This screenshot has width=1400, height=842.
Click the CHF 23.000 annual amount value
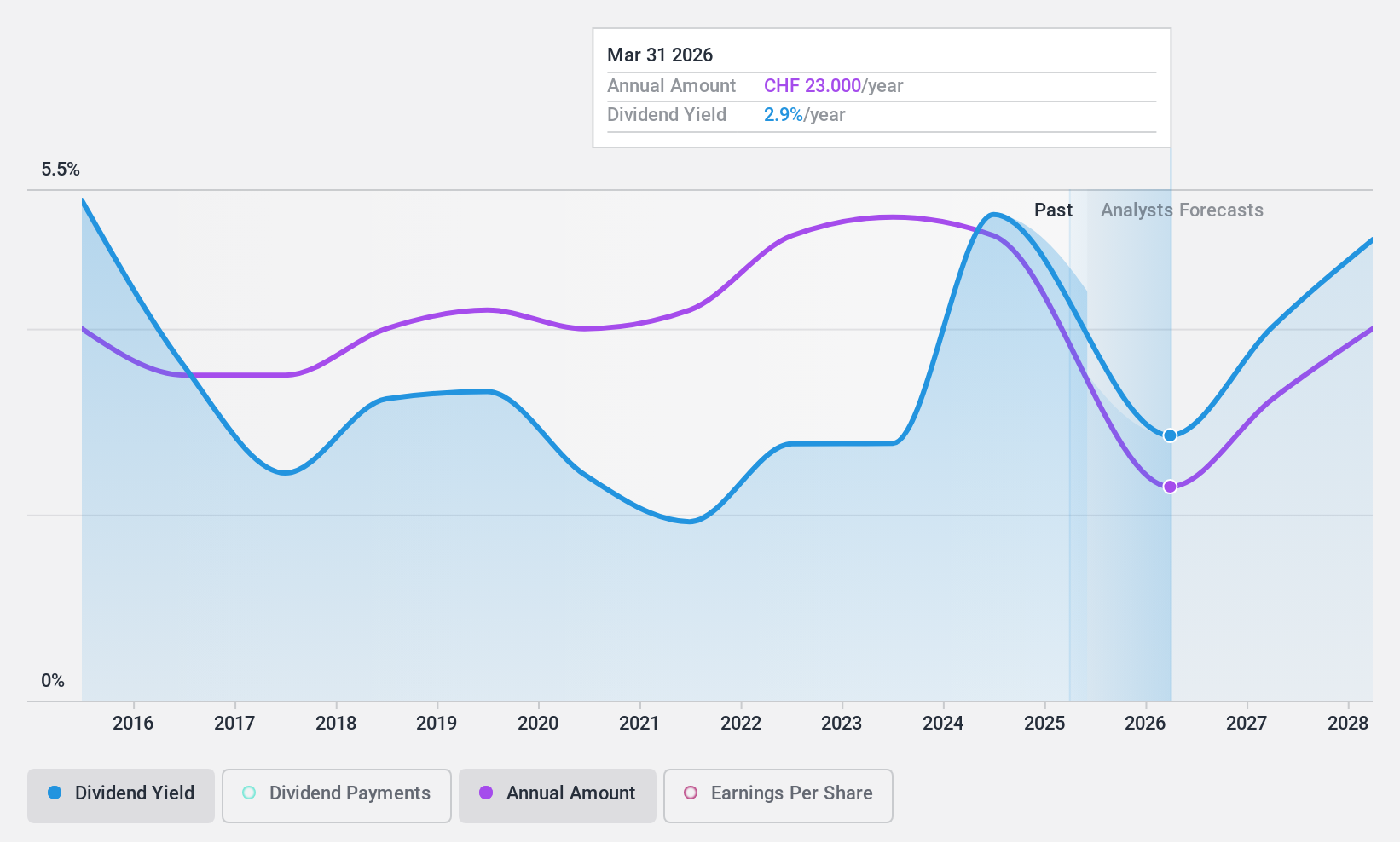813,86
